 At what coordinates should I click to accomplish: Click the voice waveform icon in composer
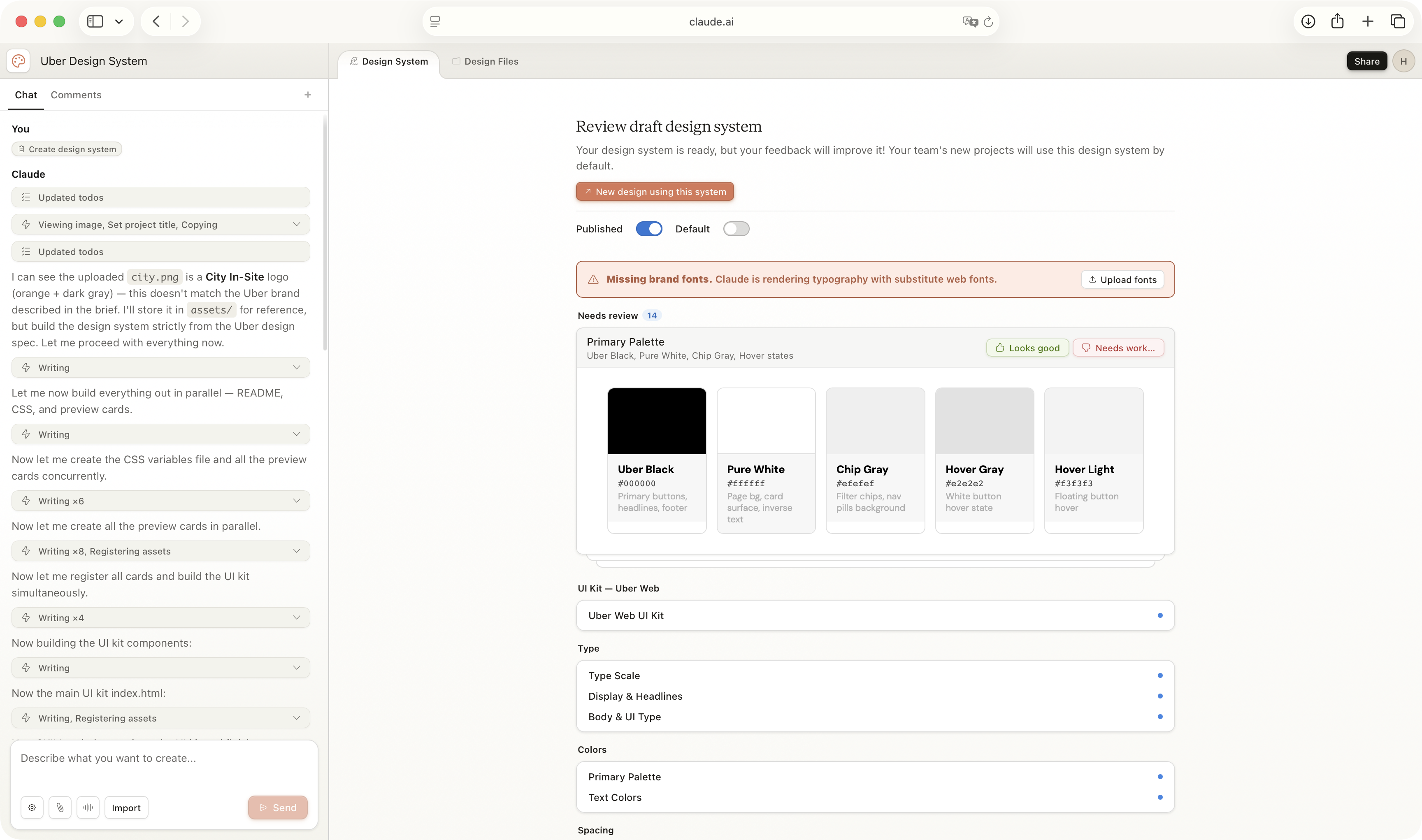pyautogui.click(x=88, y=808)
